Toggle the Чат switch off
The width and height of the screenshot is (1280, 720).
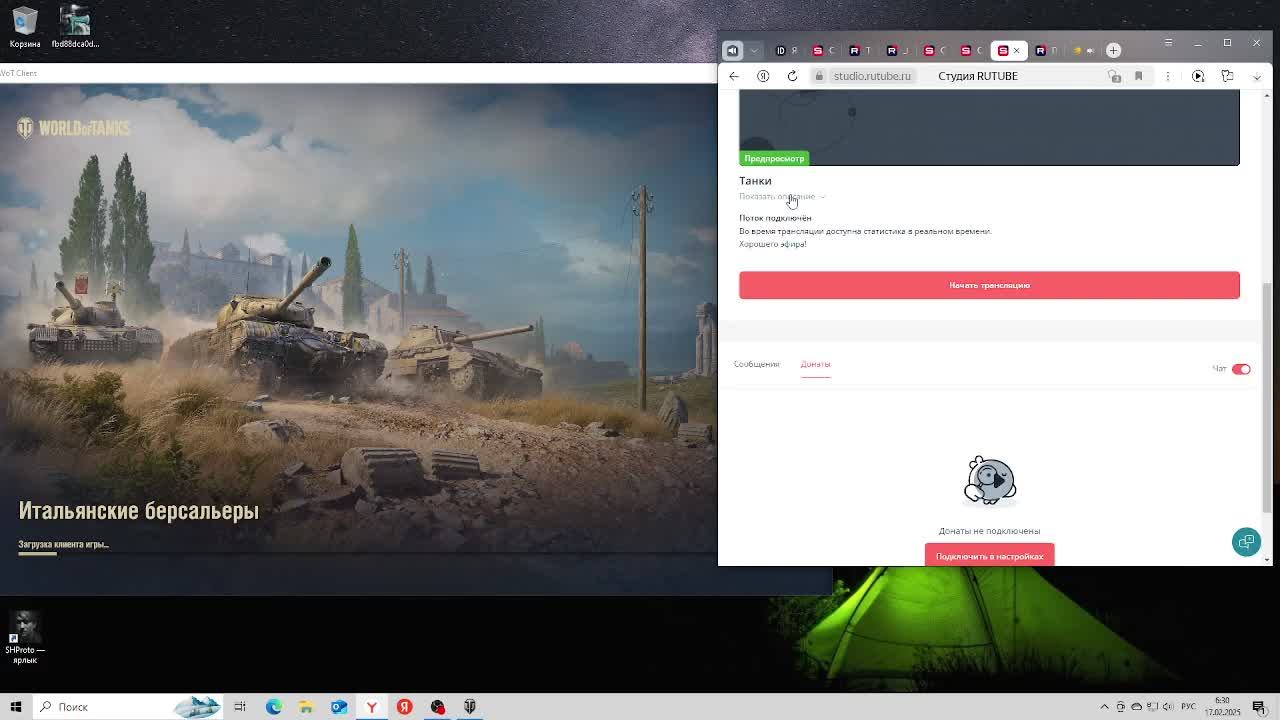[x=1241, y=369]
